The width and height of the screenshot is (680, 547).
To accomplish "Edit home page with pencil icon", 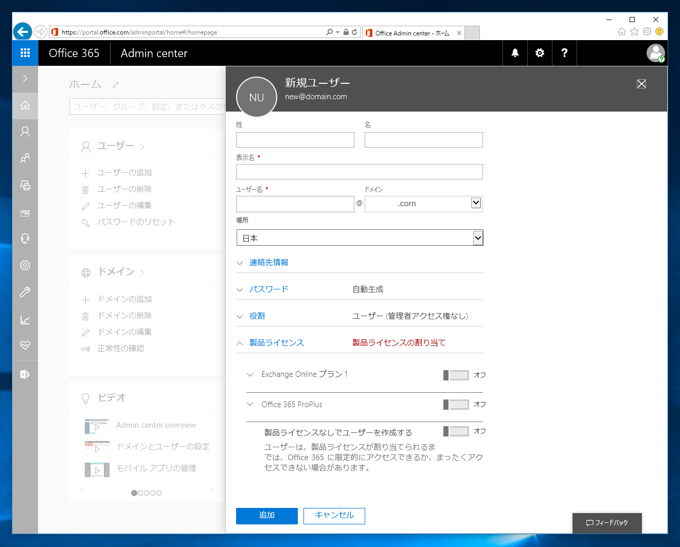I will click(115, 85).
